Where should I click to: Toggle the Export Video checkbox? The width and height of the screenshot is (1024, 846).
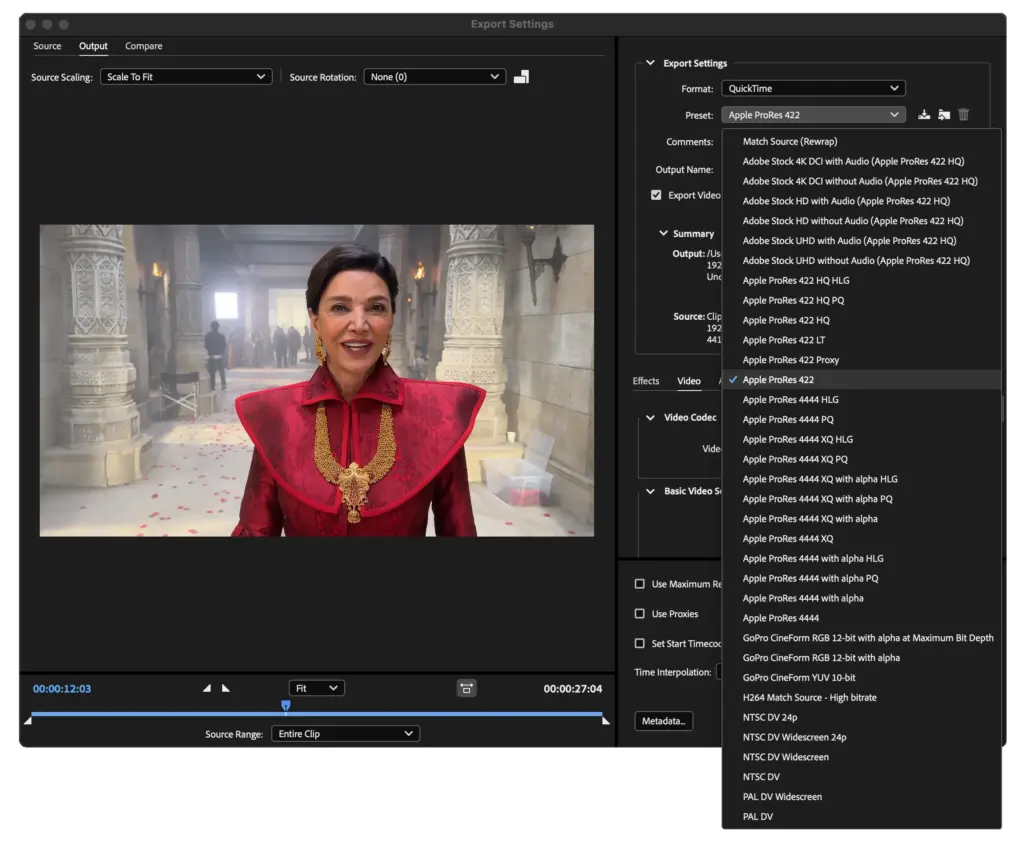(x=656, y=195)
